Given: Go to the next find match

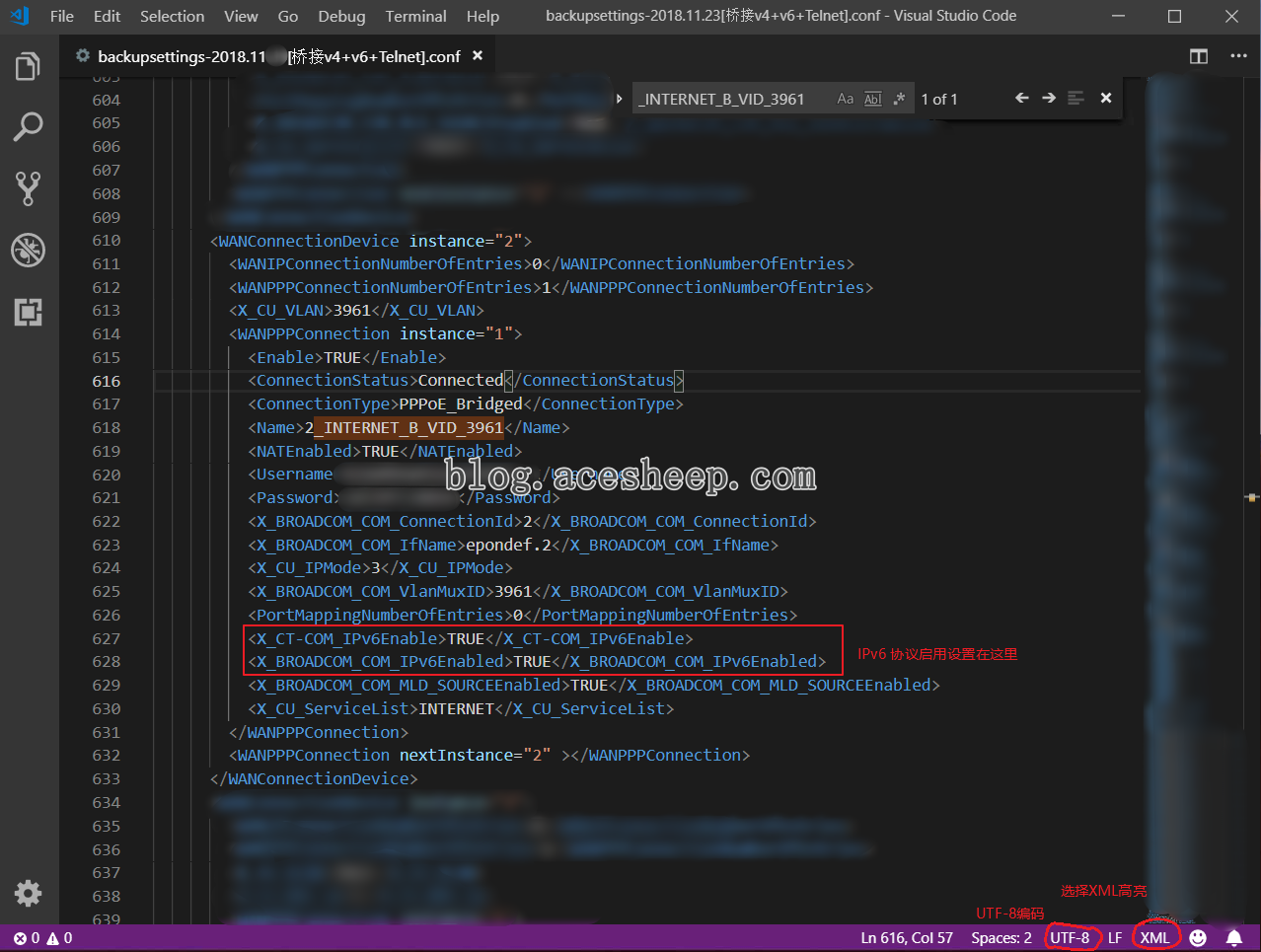Looking at the screenshot, I should pyautogui.click(x=1049, y=98).
